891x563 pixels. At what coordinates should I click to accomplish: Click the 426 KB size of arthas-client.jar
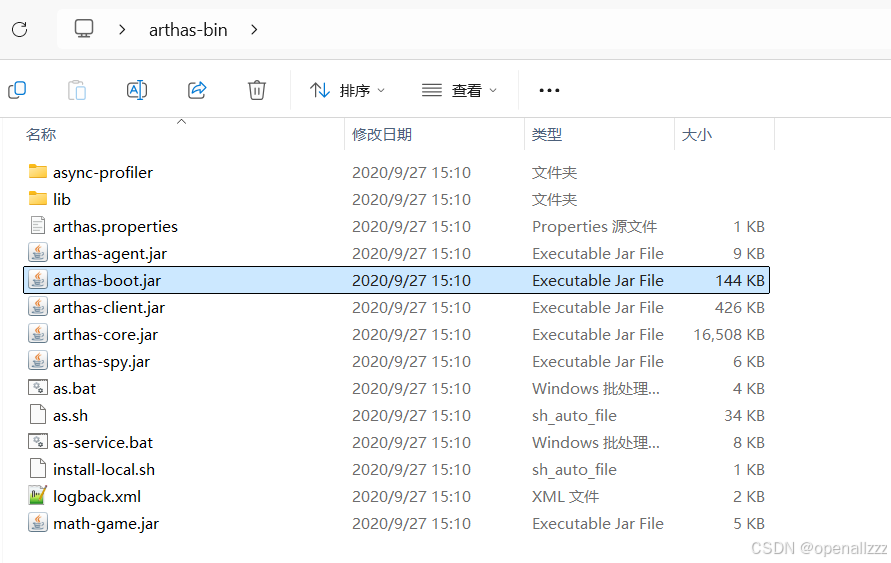740,308
